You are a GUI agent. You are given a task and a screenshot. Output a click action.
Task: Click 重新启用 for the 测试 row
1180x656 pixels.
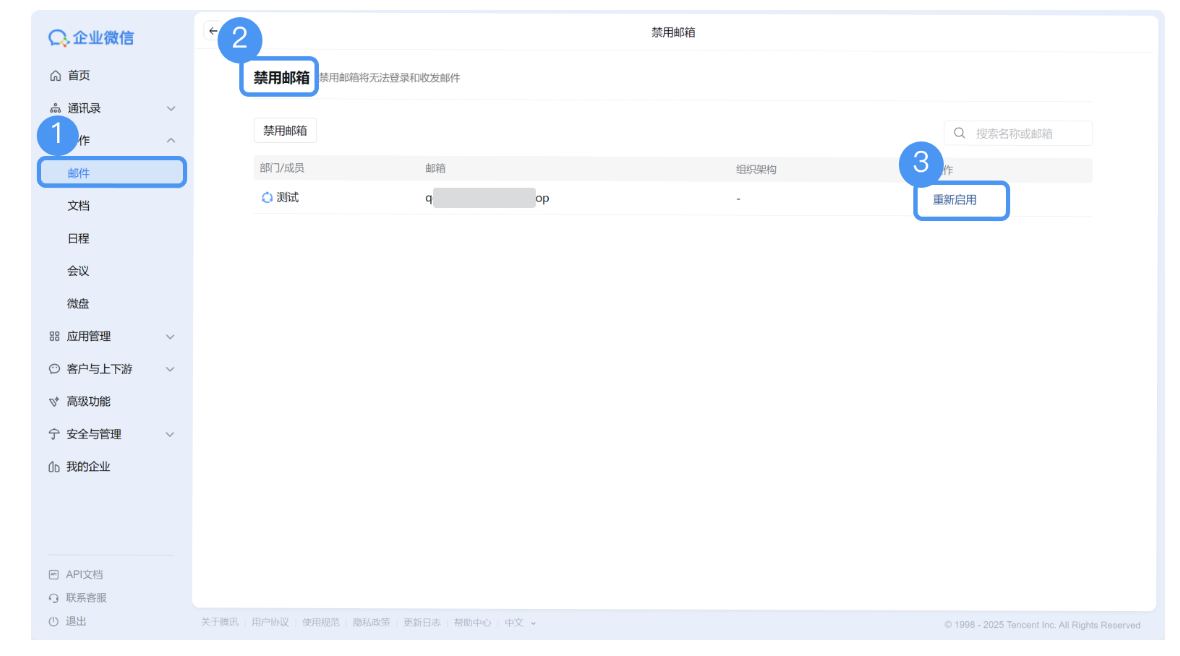(x=954, y=200)
